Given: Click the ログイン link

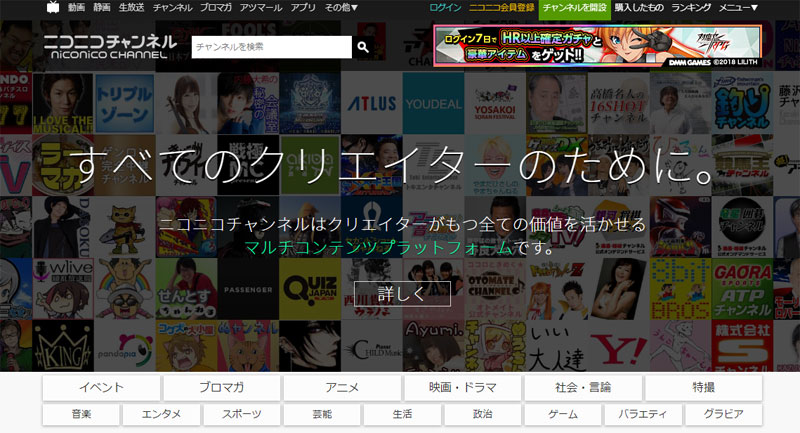Looking at the screenshot, I should pos(445,8).
